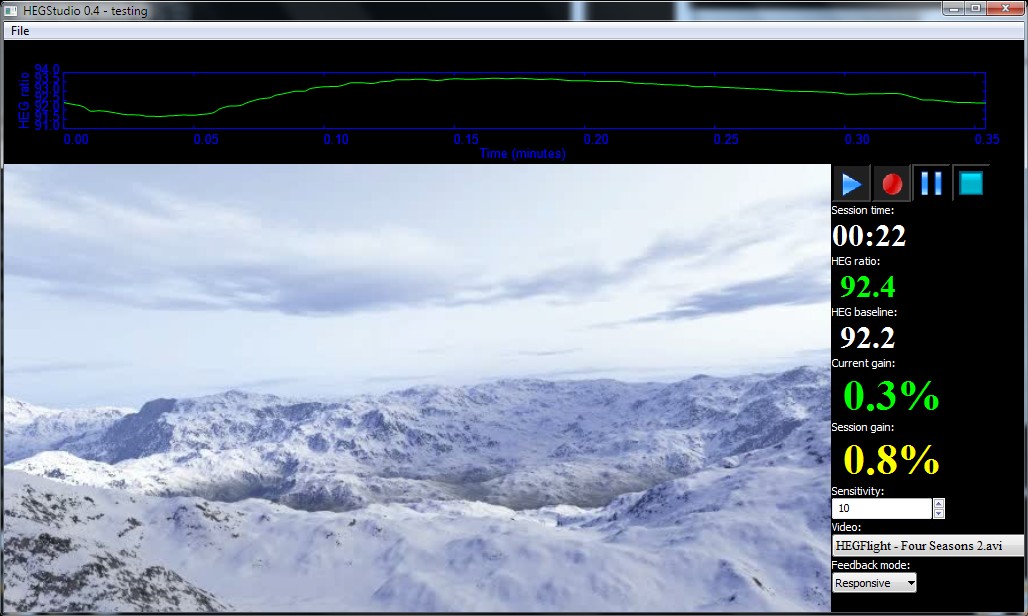Click the yellow Session gain 0.8% readout

point(891,460)
